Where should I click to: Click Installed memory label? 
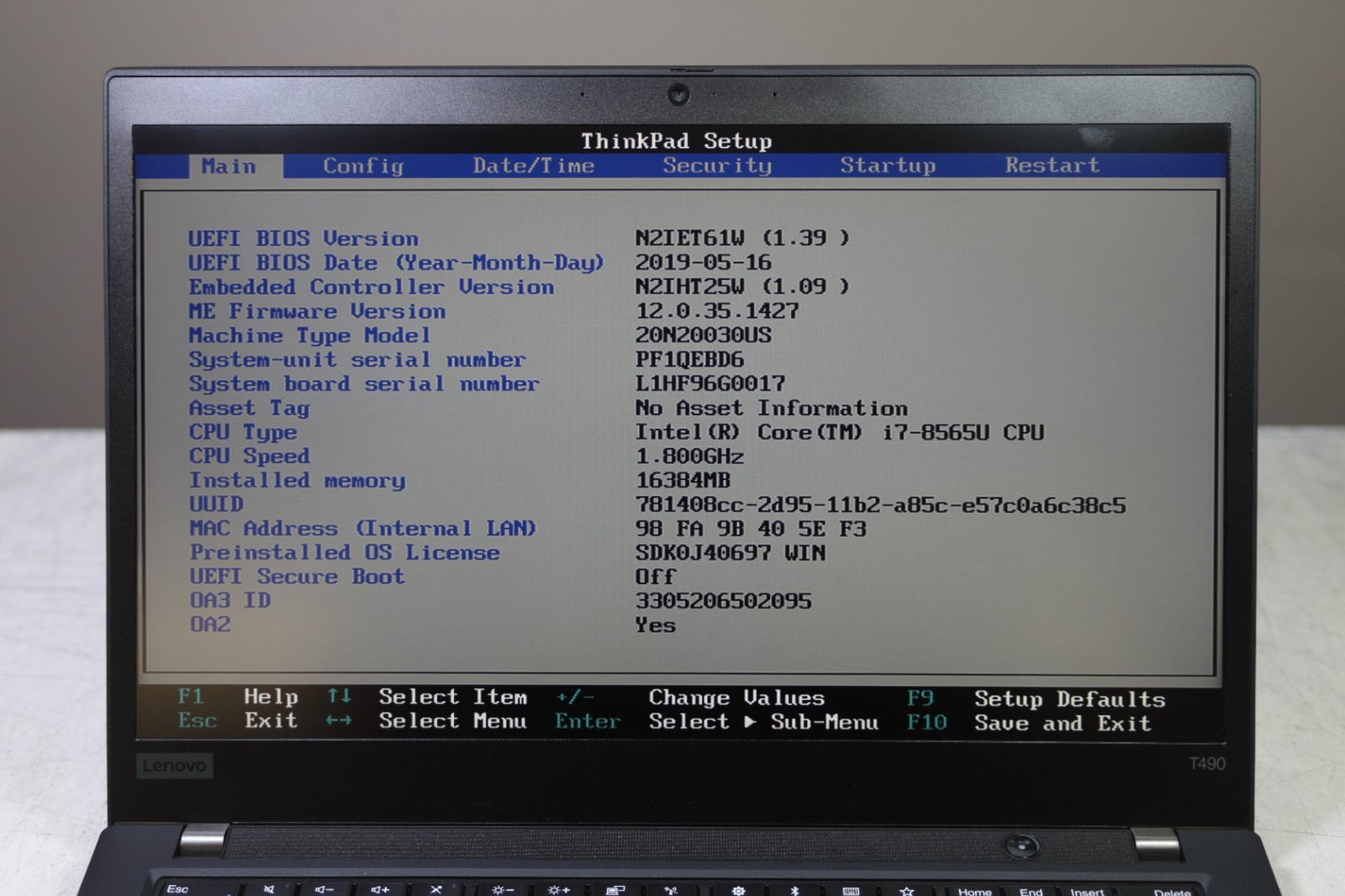coord(297,481)
